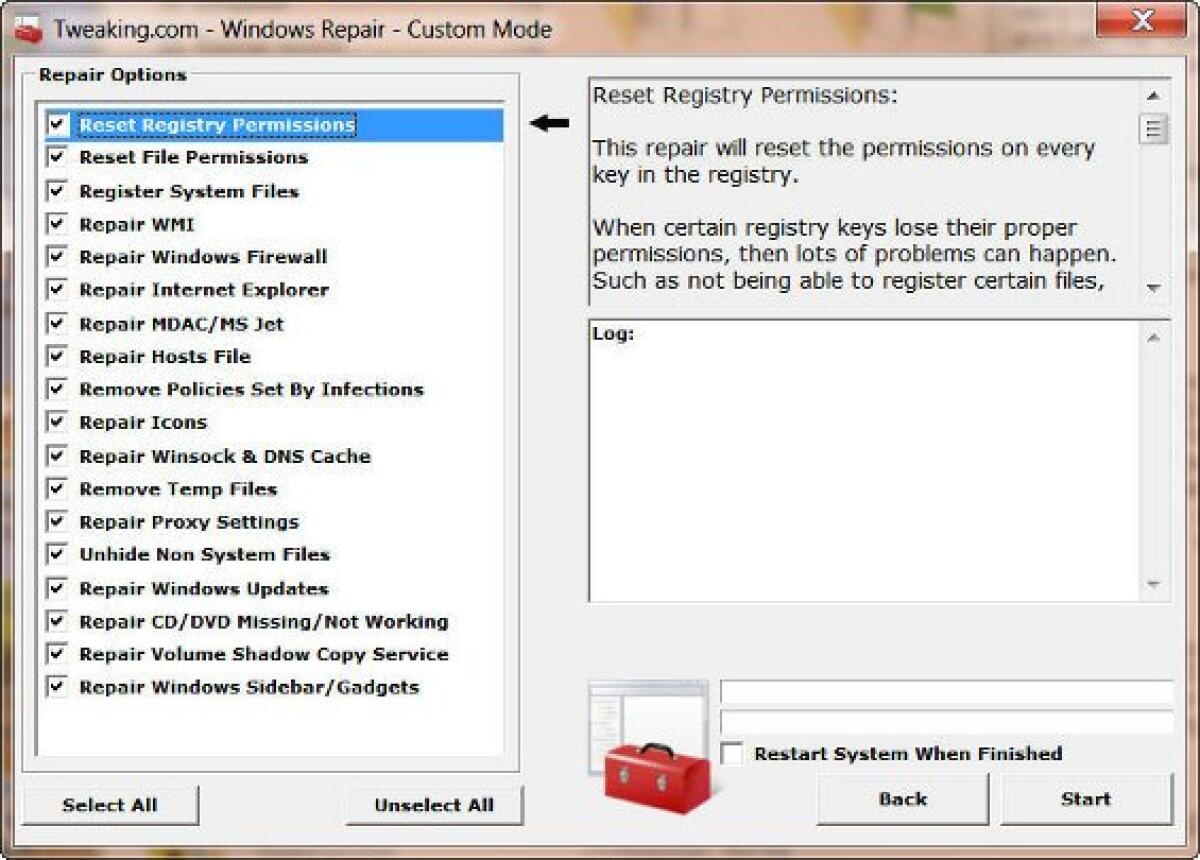Toggle Reset File Permissions option
The width and height of the screenshot is (1200, 860).
tap(58, 156)
